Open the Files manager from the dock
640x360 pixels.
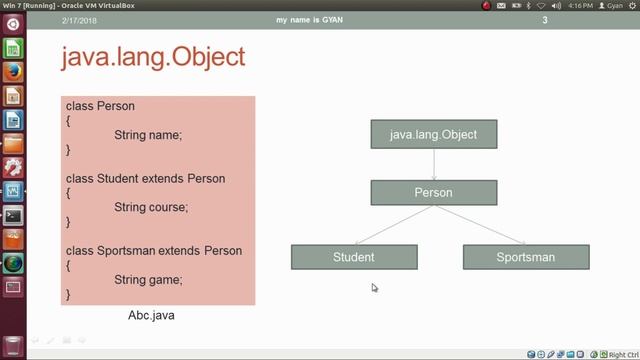13,144
